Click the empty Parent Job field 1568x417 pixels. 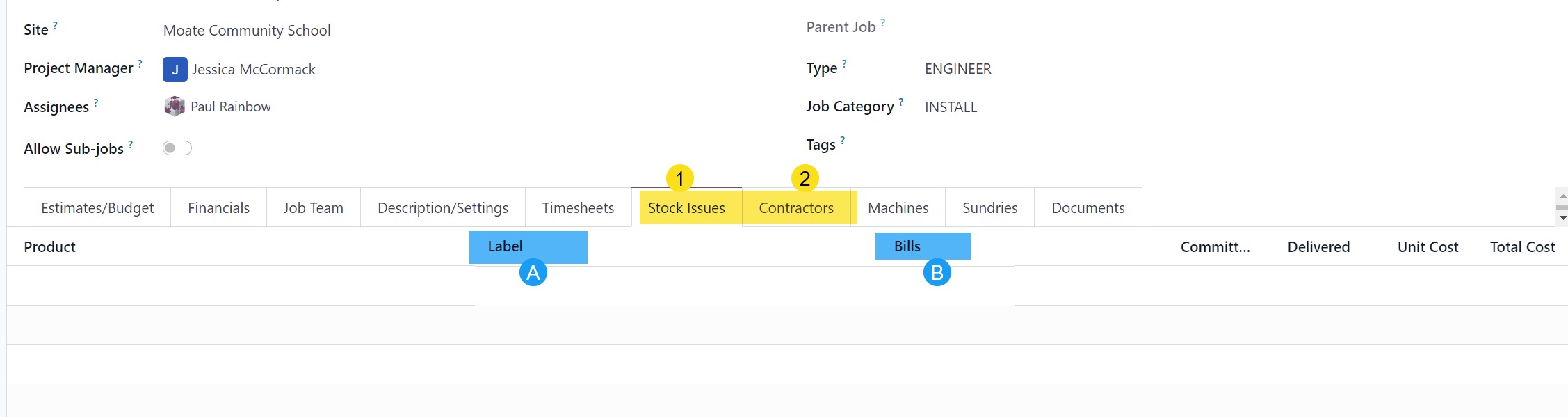point(1043,28)
